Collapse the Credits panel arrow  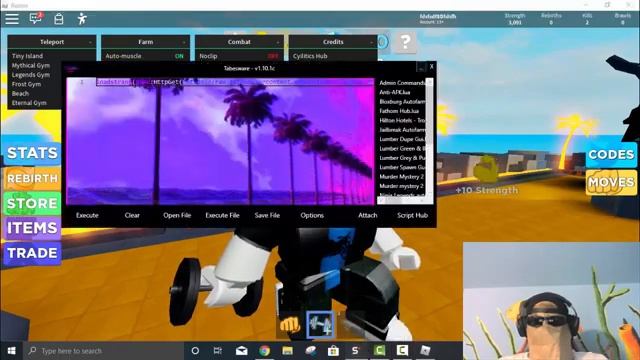pos(371,42)
